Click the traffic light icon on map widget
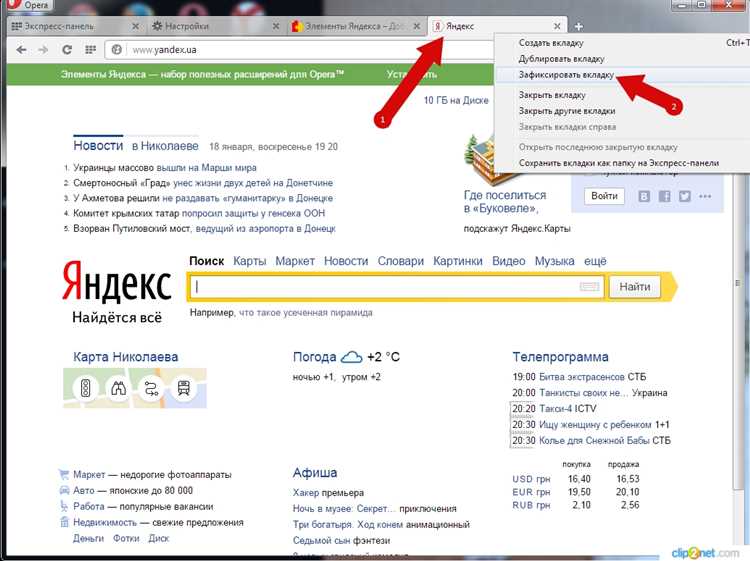Screen dimensions: 750x561 click(87, 388)
